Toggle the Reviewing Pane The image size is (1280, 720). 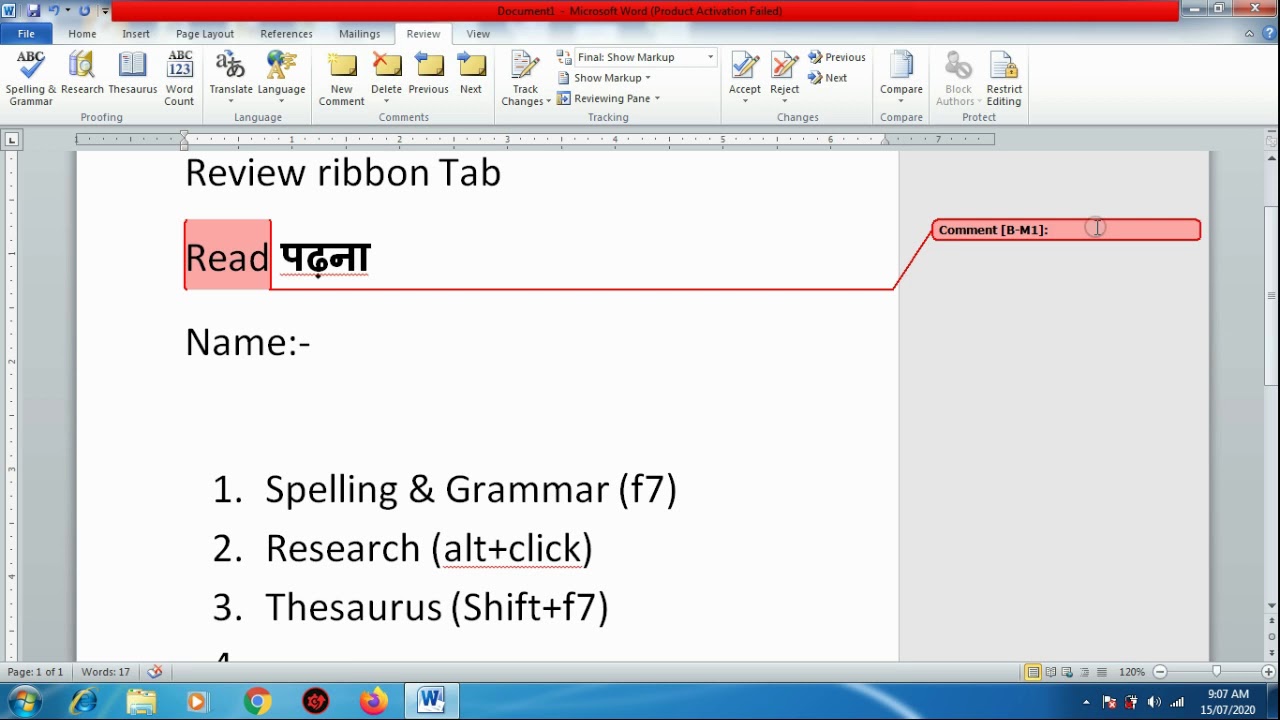[604, 98]
